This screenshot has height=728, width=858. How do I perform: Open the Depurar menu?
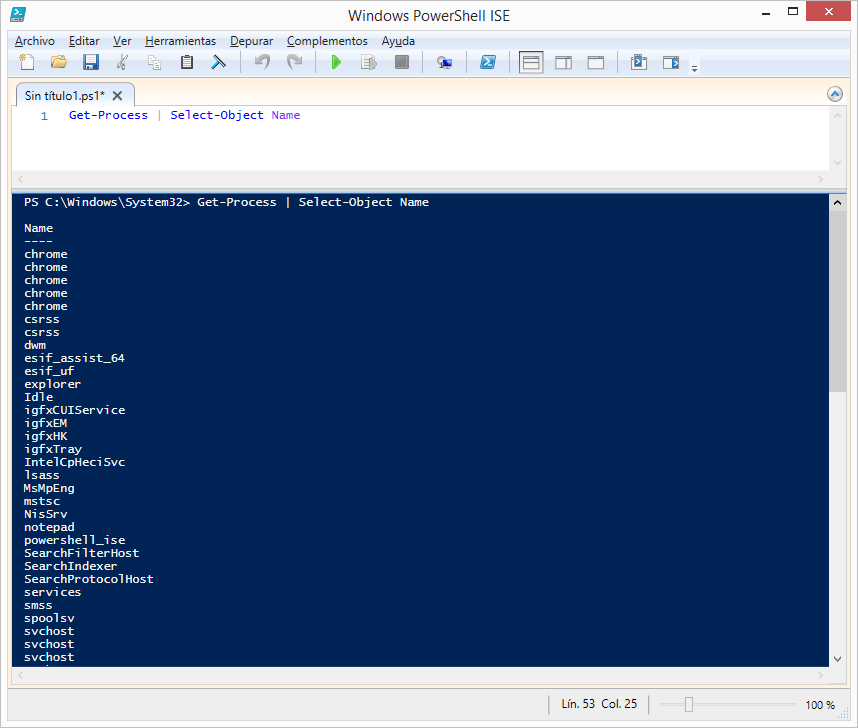[x=251, y=41]
